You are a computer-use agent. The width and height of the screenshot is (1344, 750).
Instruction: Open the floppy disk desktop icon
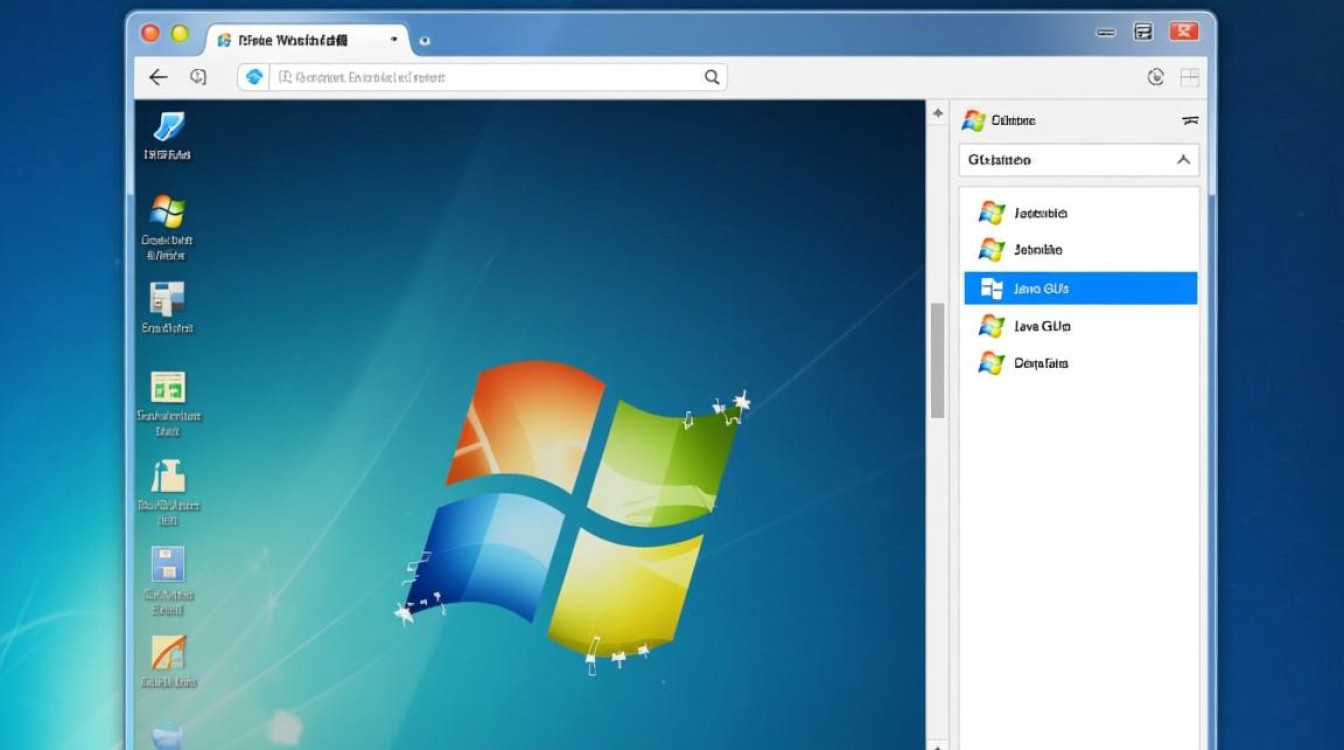pos(167,565)
